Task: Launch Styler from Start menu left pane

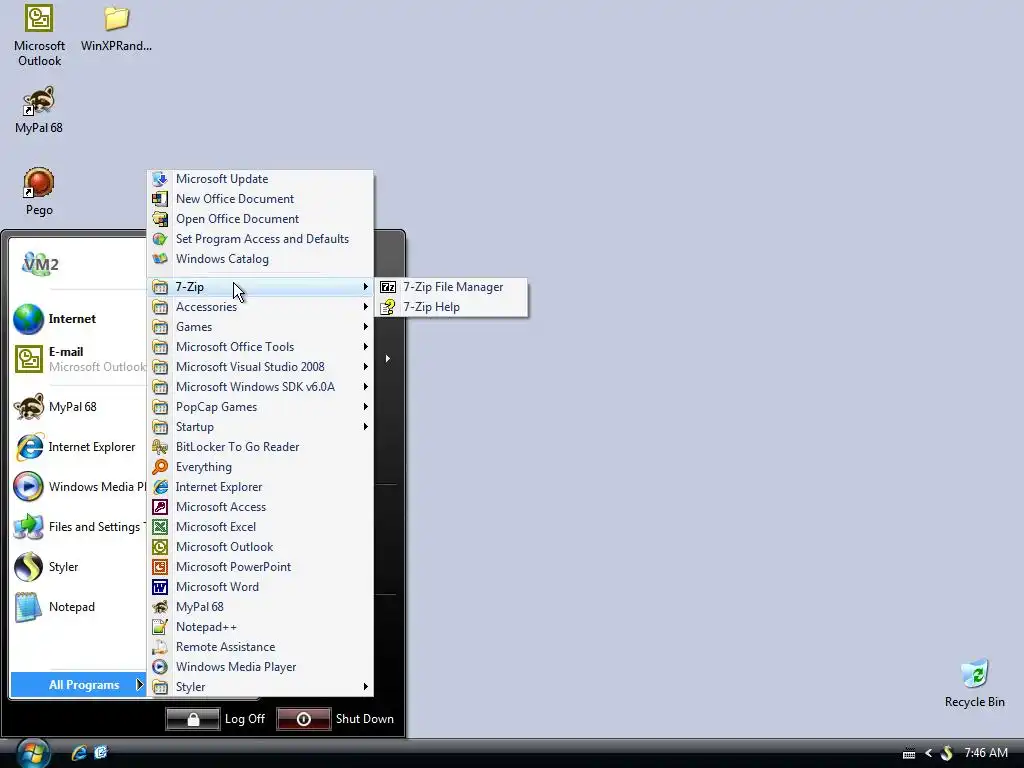Action: pyautogui.click(x=78, y=567)
